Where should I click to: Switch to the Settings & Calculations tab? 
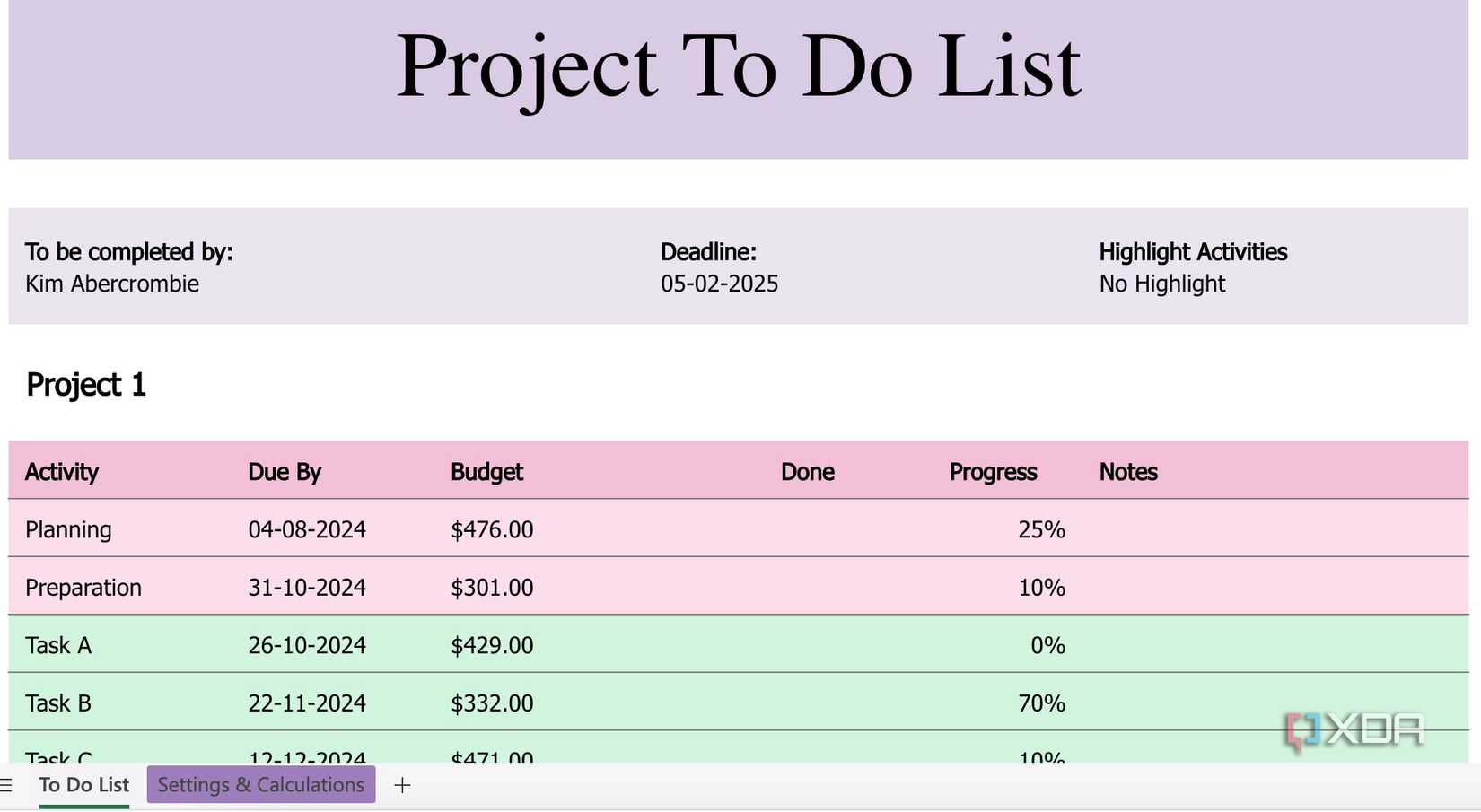click(x=260, y=784)
